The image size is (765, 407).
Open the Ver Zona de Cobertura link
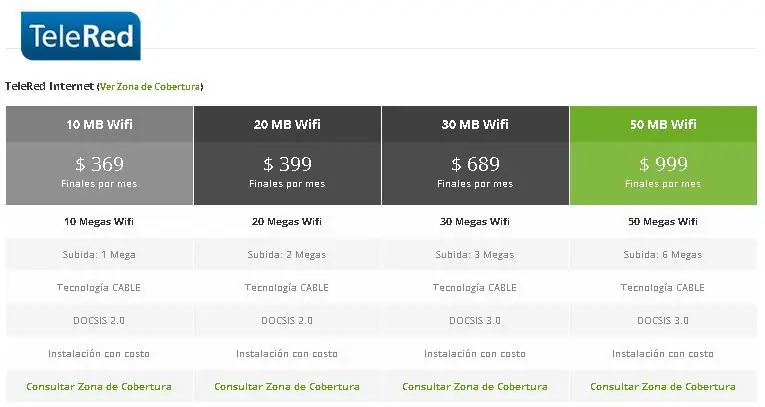(x=150, y=87)
